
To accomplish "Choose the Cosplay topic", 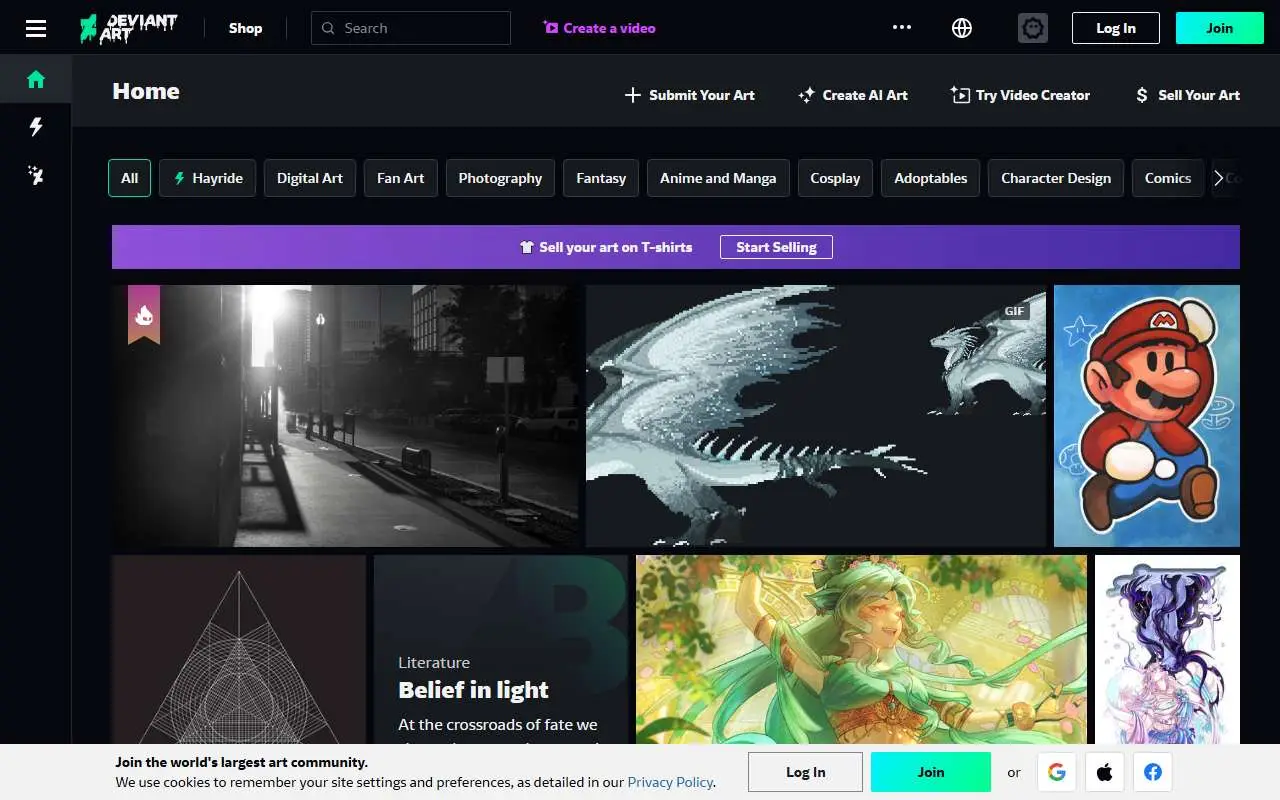I will [835, 178].
